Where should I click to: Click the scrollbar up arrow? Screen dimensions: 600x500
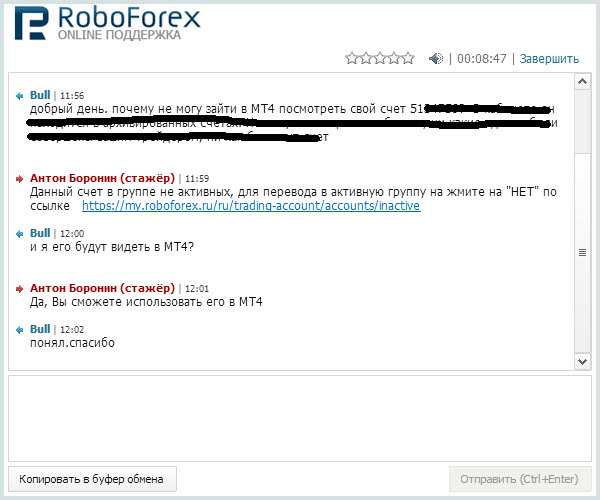[582, 81]
